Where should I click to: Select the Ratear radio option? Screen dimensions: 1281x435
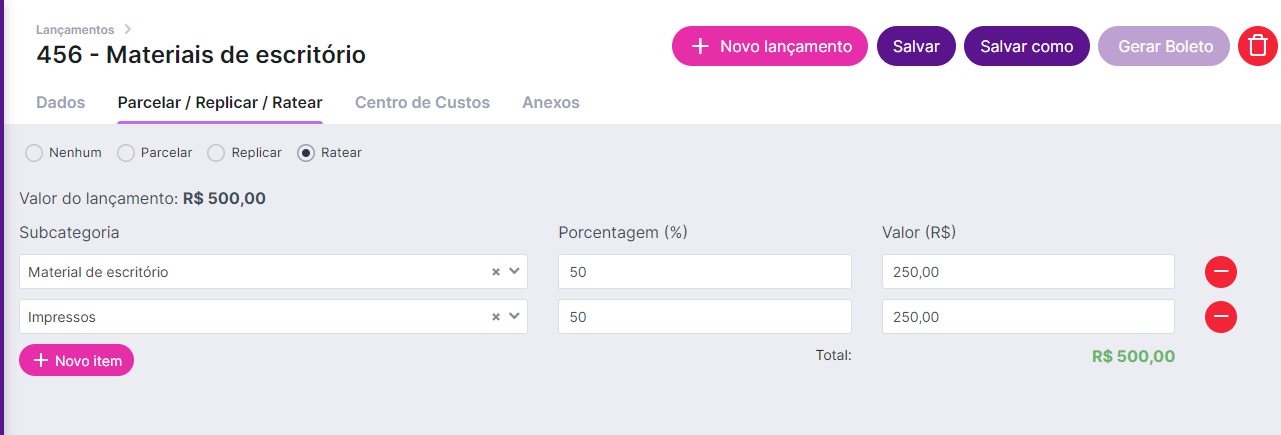coord(306,153)
